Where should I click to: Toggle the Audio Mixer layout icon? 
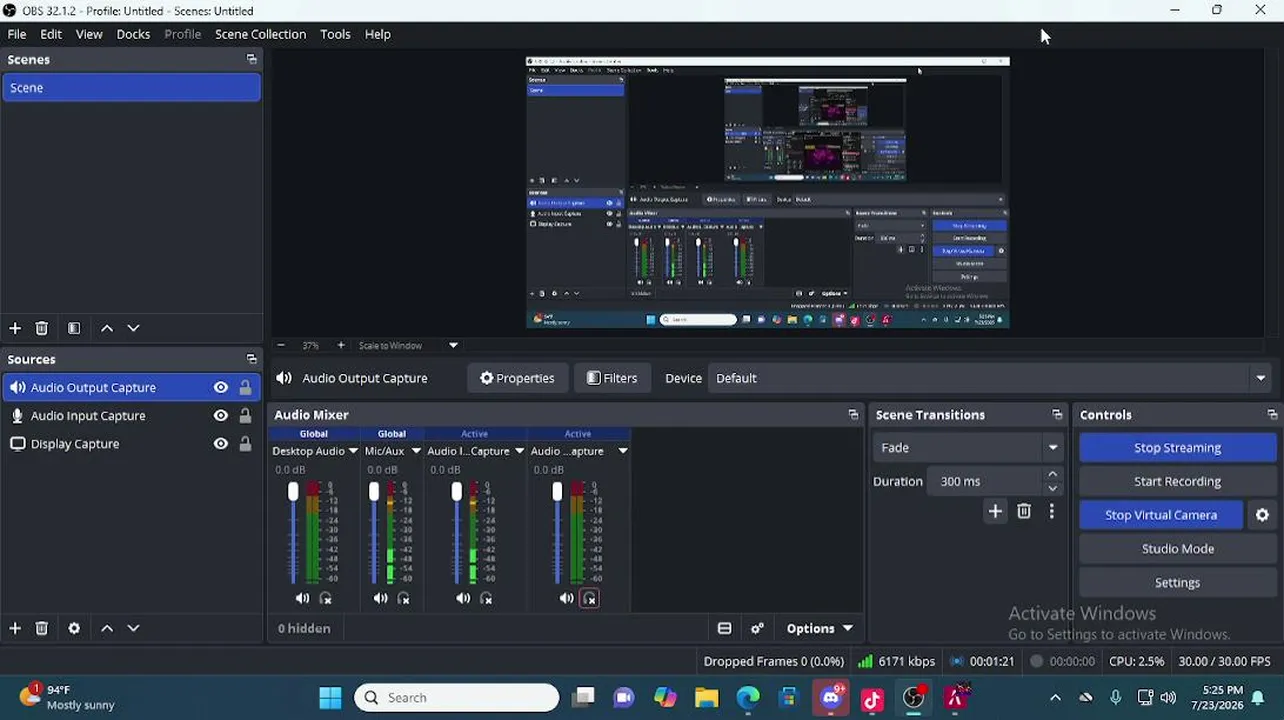724,628
